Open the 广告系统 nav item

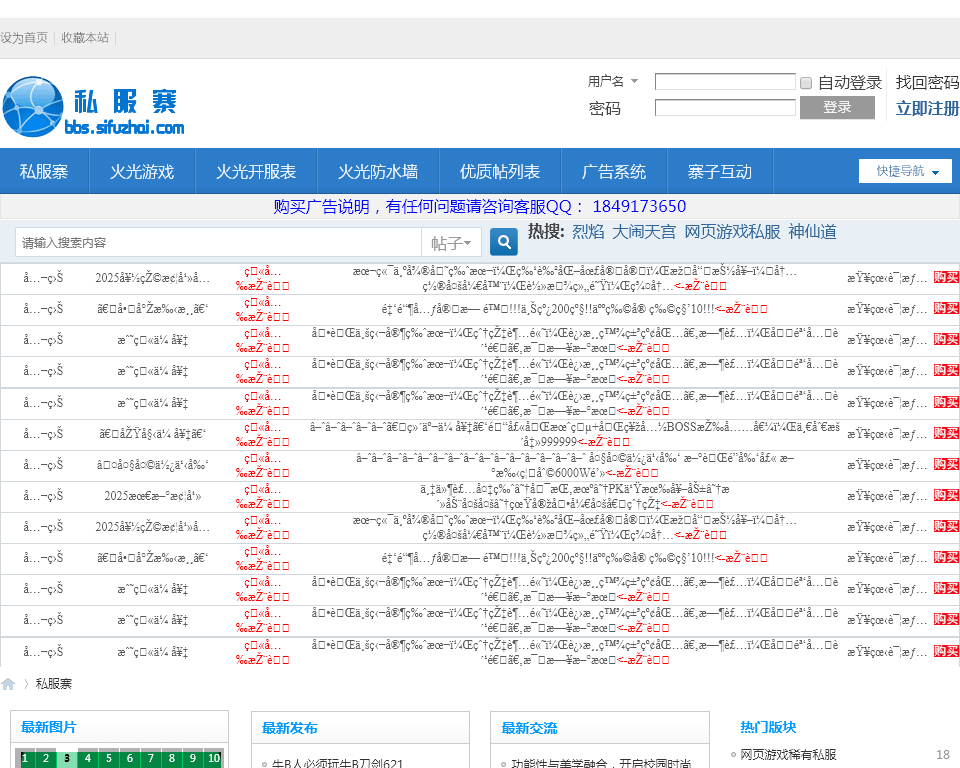613,171
